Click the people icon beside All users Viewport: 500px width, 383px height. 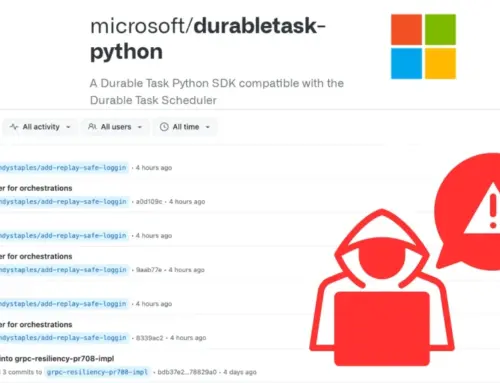pos(92,127)
